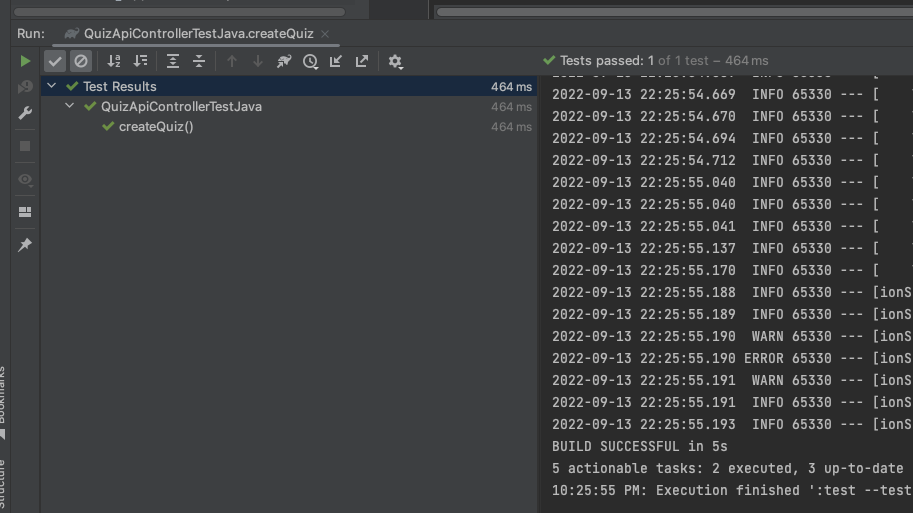Click '5 actionable tasks' console line
The height and width of the screenshot is (513, 913).
pyautogui.click(x=727, y=469)
